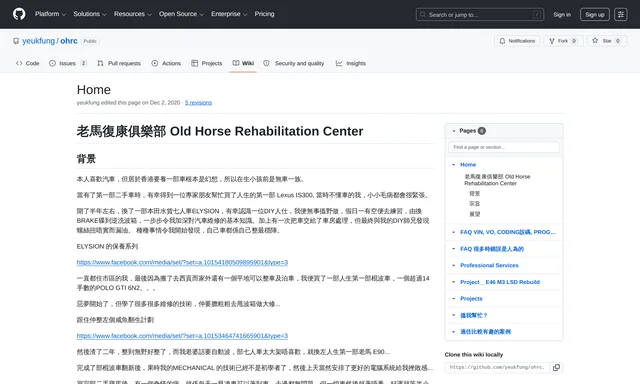640x384 pixels.
Task: Expand the Platform menu
Action: point(50,14)
